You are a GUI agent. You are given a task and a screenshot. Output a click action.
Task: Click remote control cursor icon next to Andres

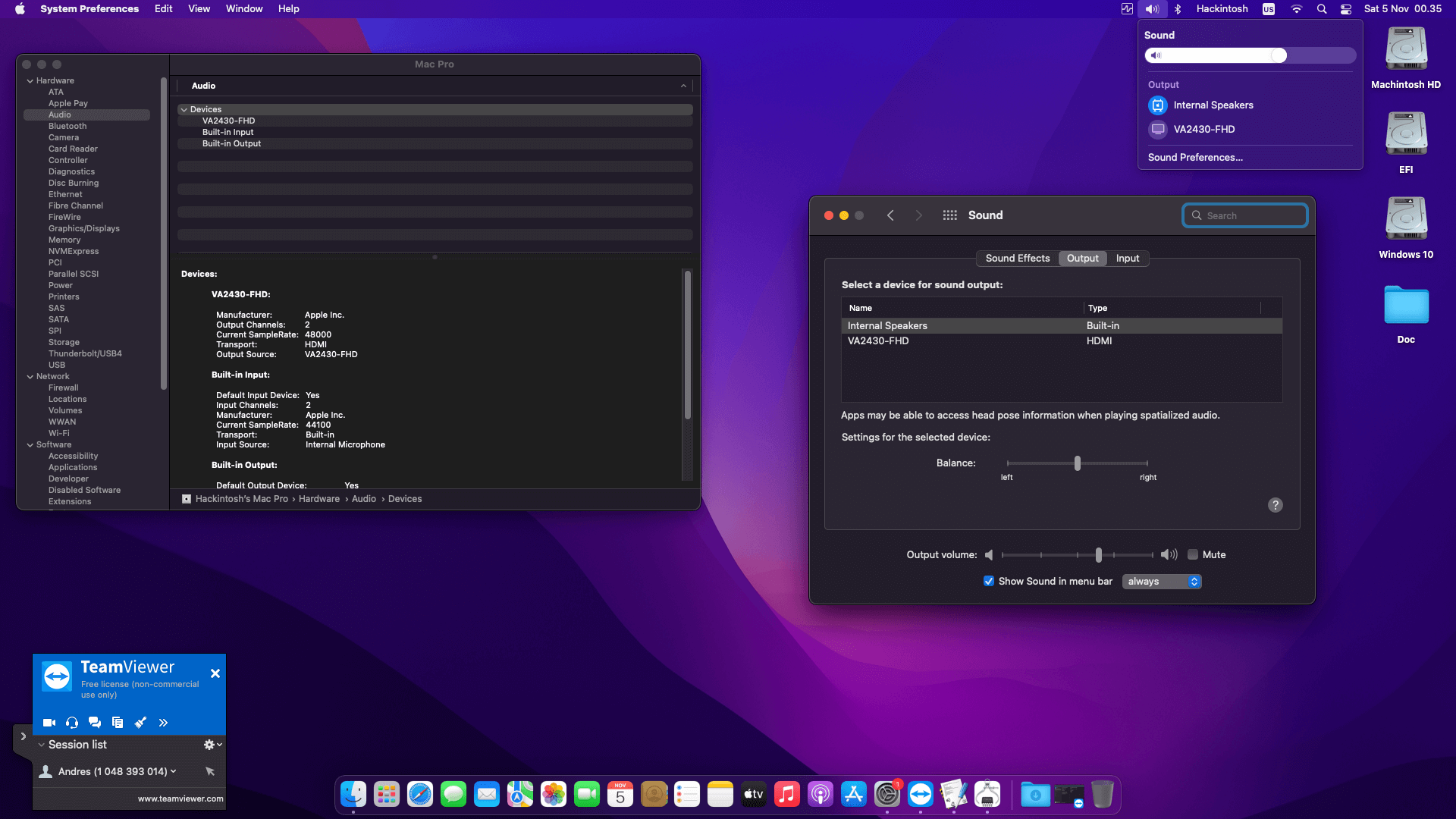(210, 771)
